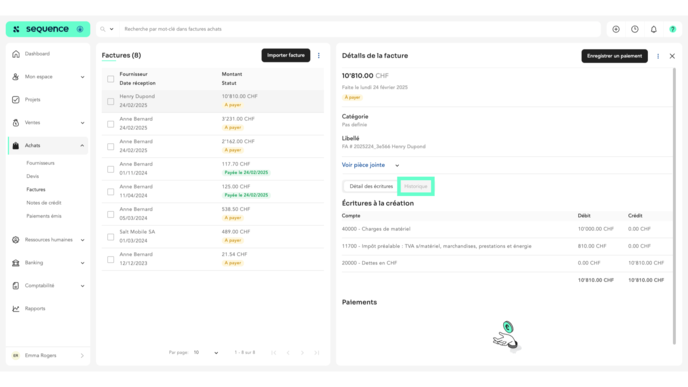Click Emma Rogers avatar
This screenshot has width=688, height=387.
point(16,355)
